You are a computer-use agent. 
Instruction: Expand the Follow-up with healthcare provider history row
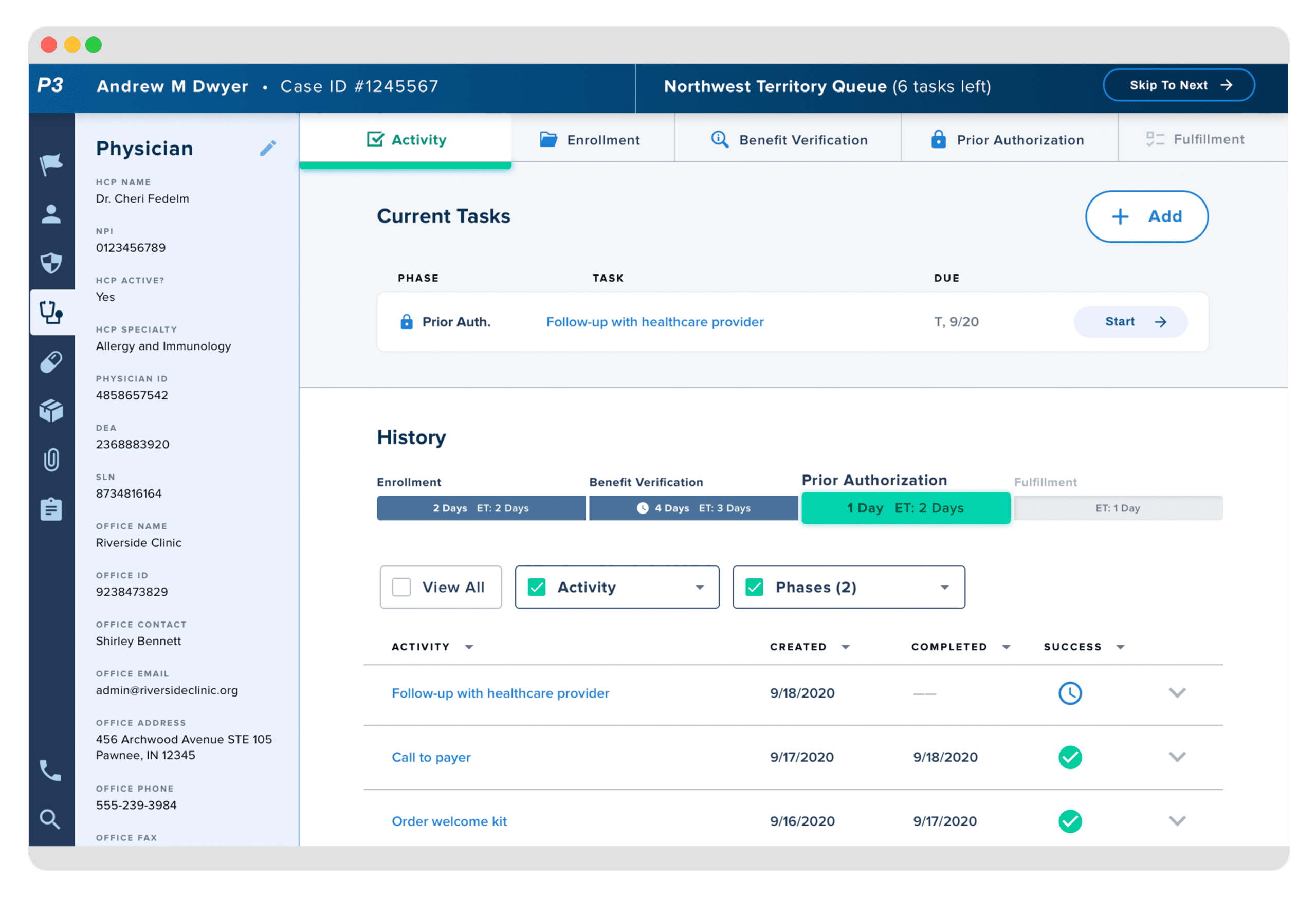tap(1177, 692)
